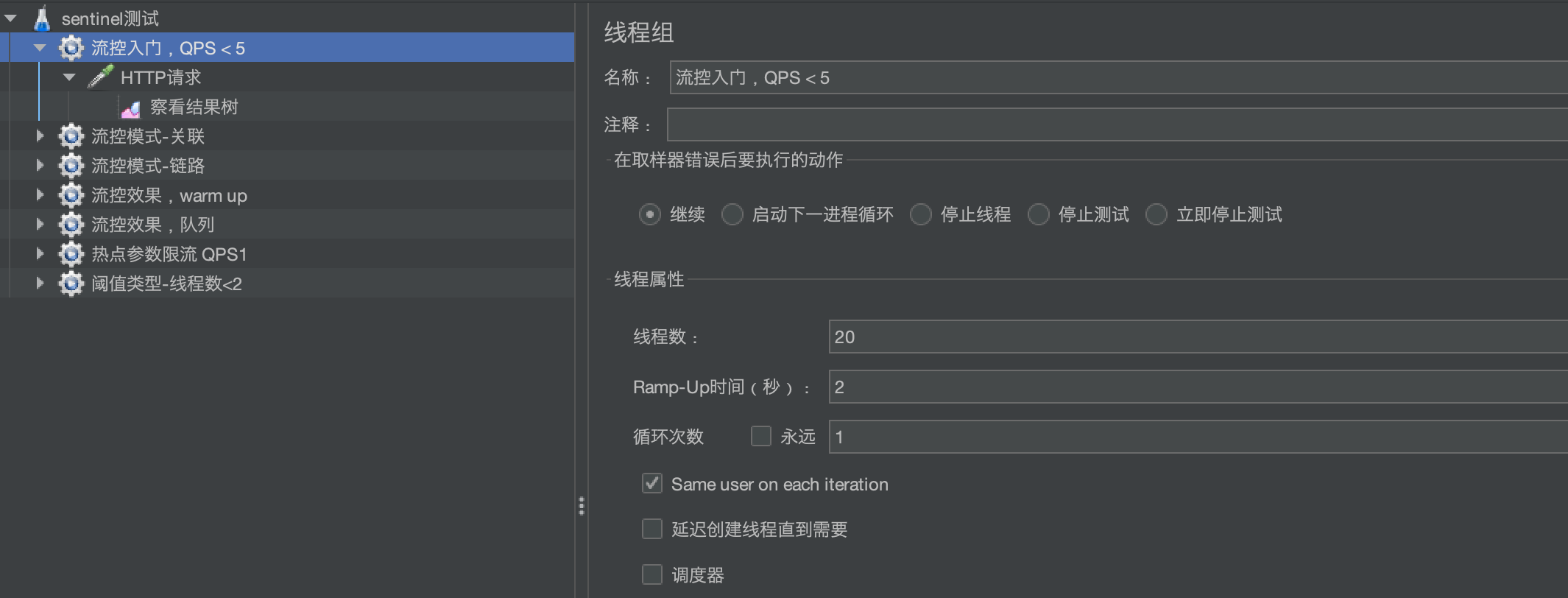Click the sentinel测试 test plan flask icon
Image resolution: width=1568 pixels, height=598 pixels.
[x=42, y=18]
